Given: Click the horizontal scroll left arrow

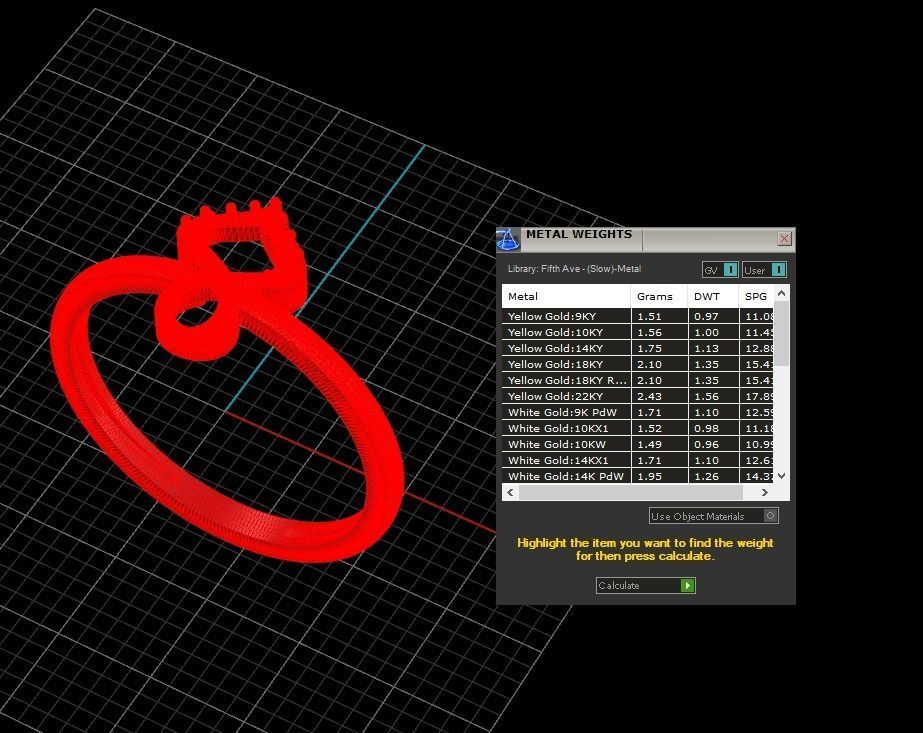Looking at the screenshot, I should [x=510, y=492].
